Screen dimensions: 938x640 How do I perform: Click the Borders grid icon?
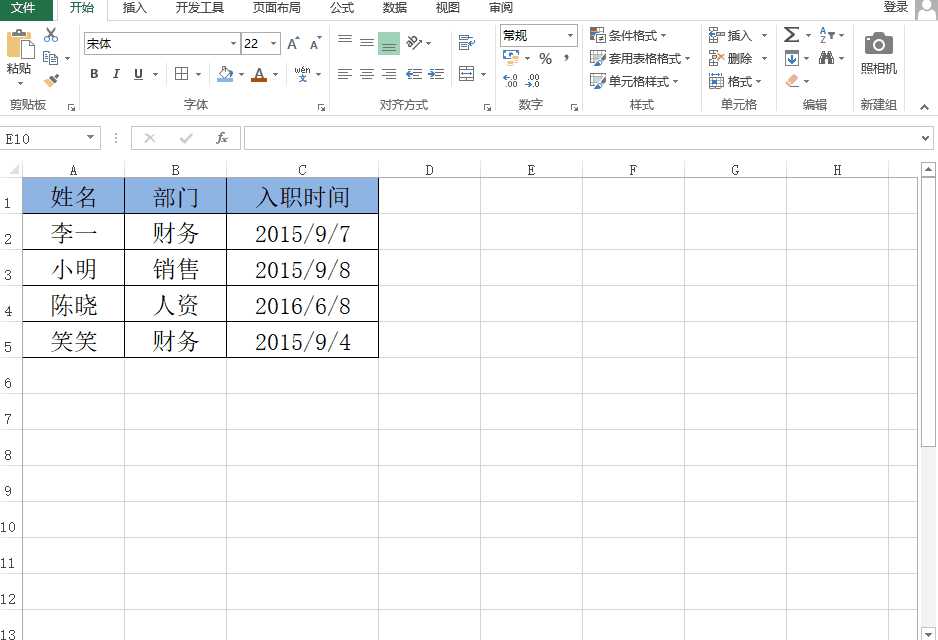click(x=181, y=74)
